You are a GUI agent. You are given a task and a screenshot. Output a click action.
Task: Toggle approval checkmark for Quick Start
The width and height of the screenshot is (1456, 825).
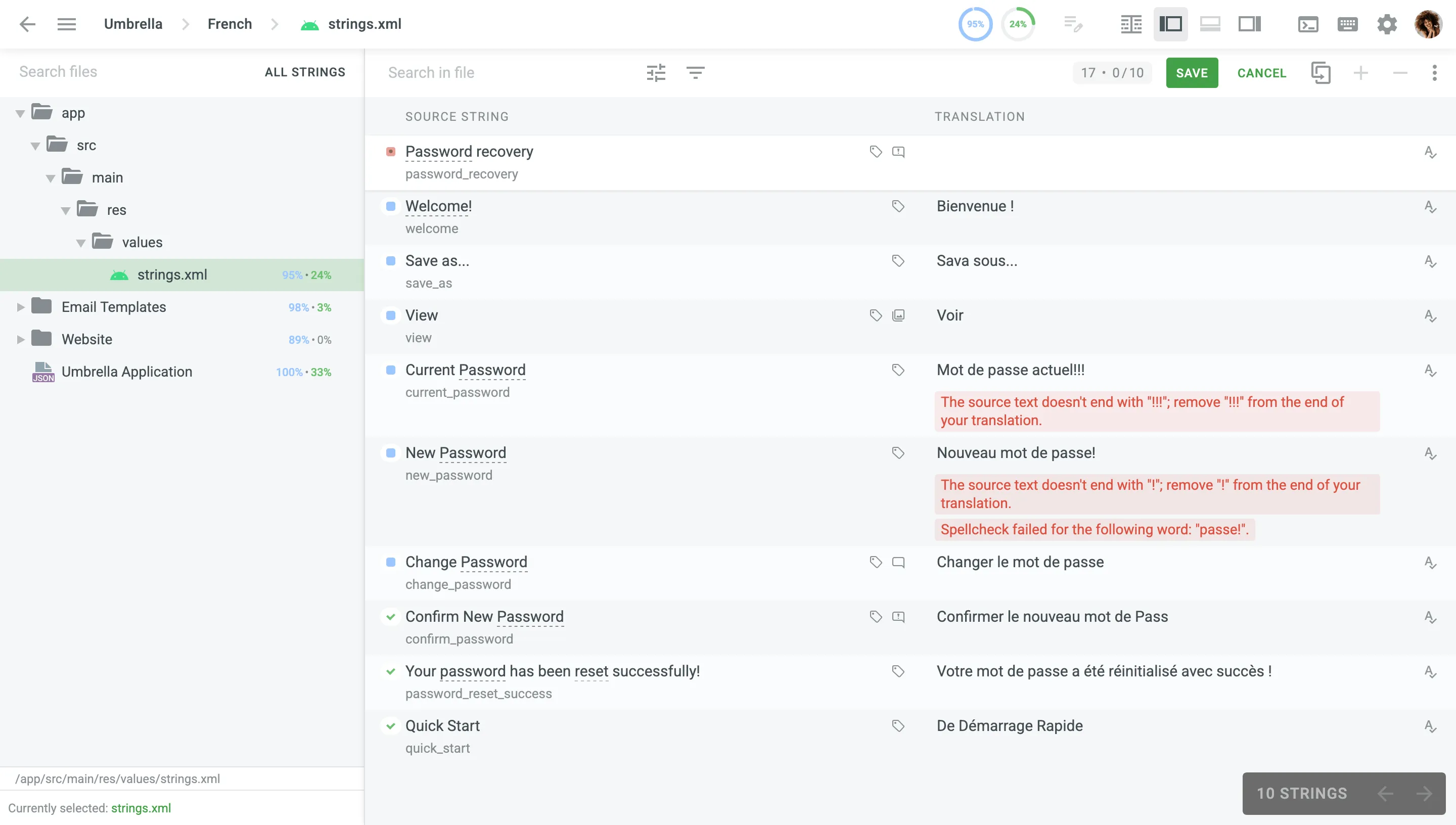coord(390,726)
